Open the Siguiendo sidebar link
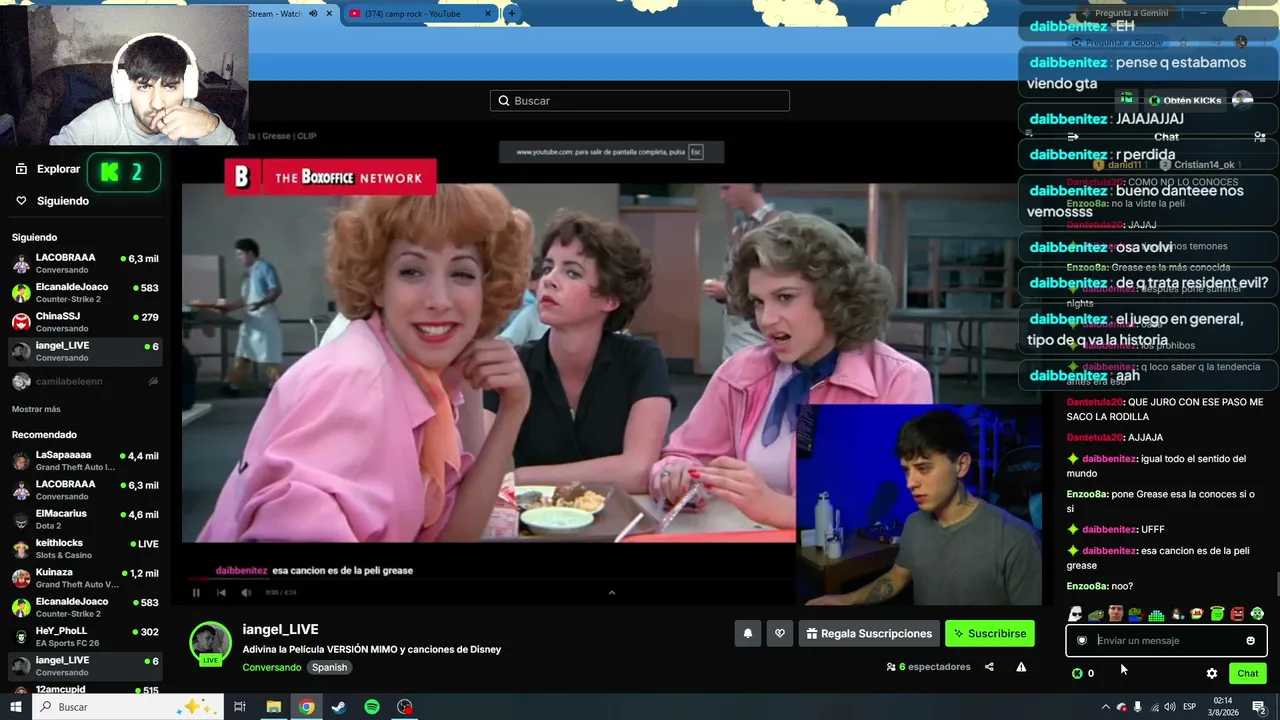 [52, 201]
